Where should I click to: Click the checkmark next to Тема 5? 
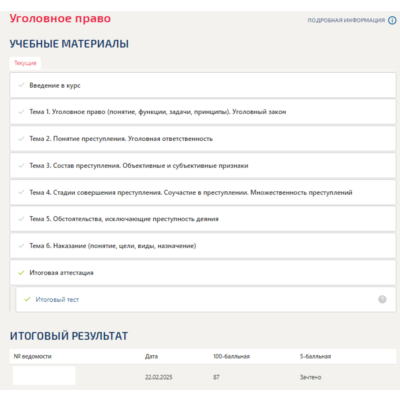21,219
